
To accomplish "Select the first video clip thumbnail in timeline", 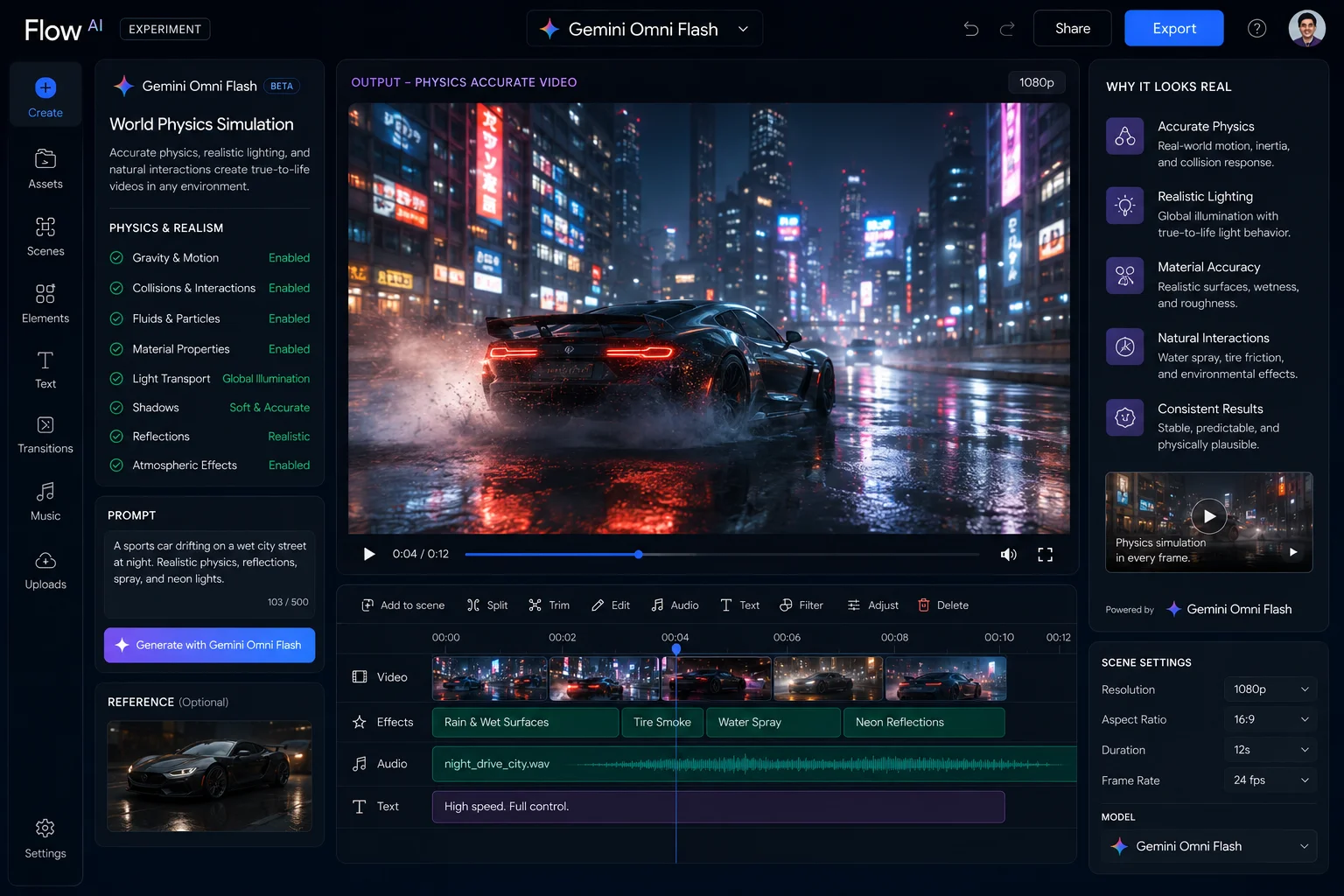I will click(x=489, y=679).
